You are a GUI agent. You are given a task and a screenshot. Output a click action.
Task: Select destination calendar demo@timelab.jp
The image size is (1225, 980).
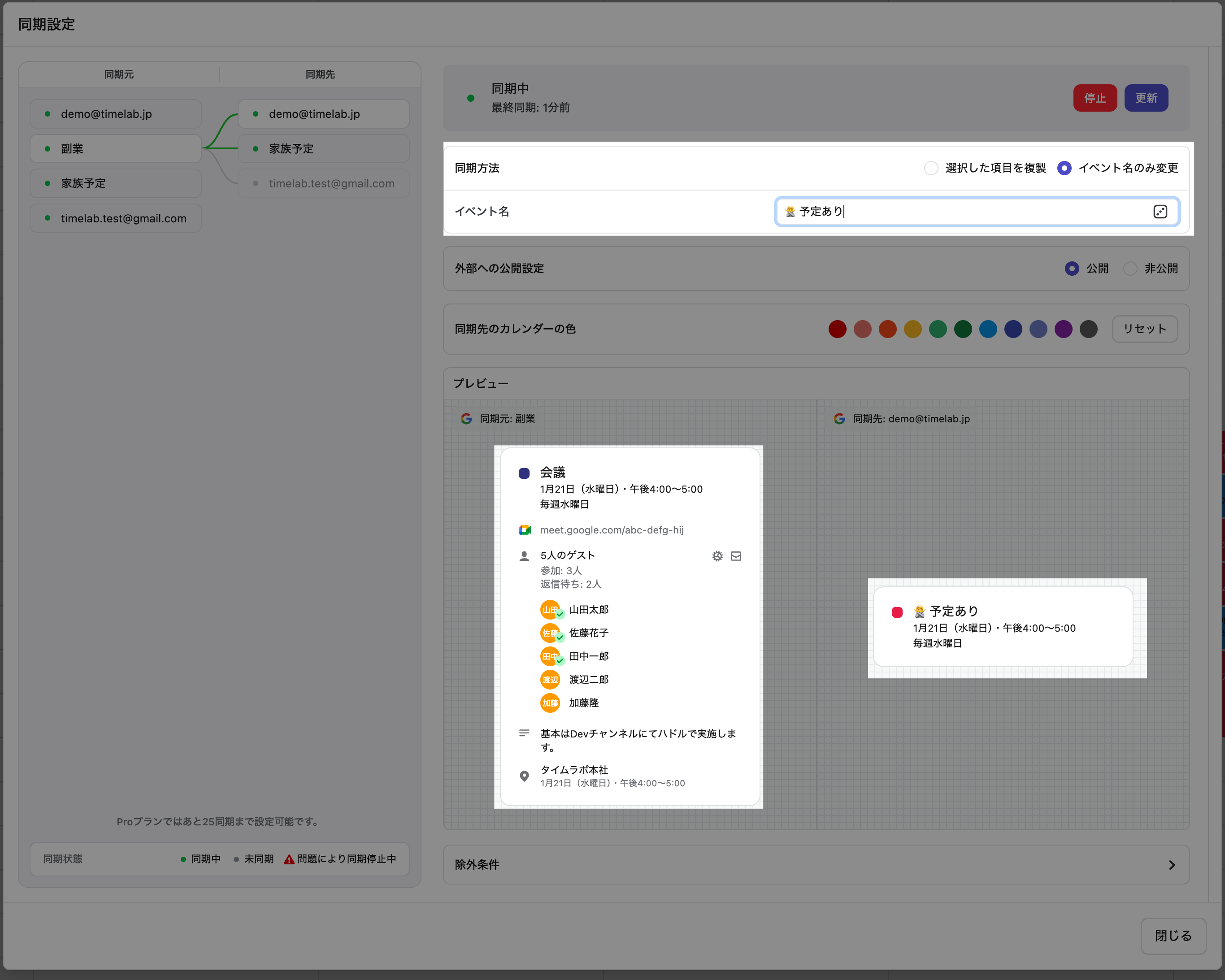[323, 114]
